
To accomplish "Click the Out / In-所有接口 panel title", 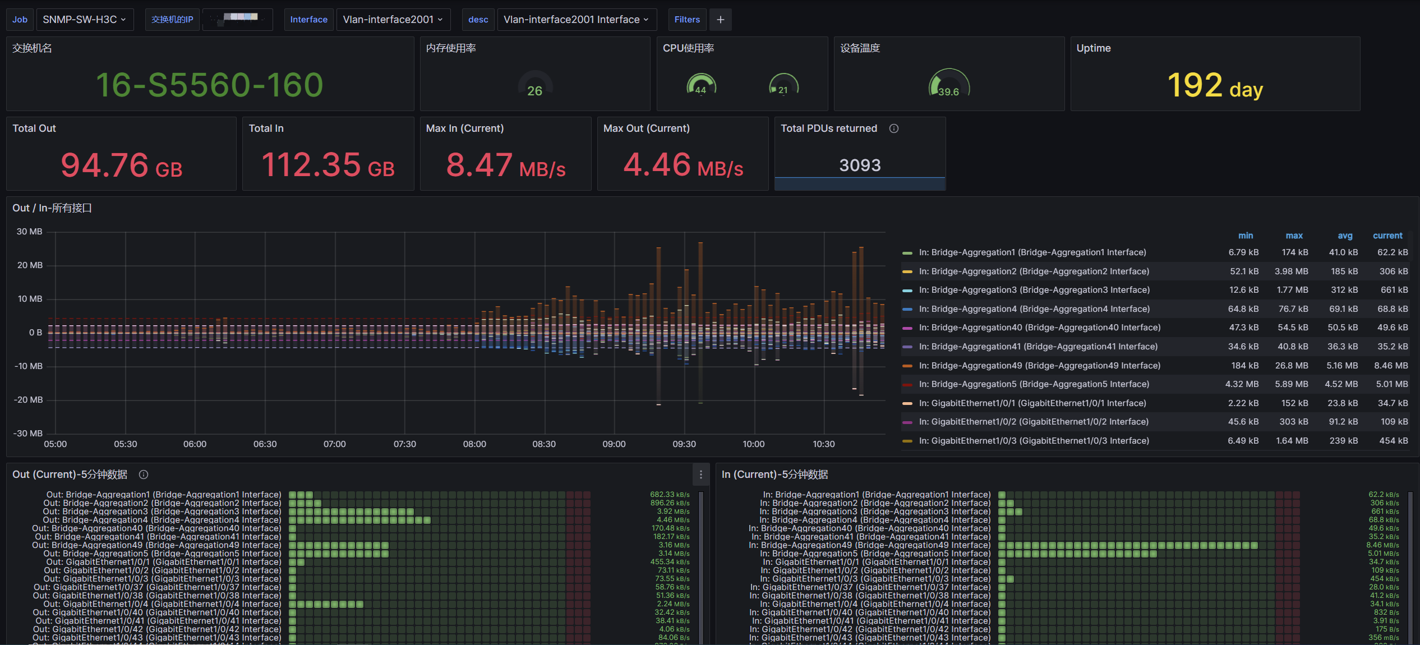I will click(x=52, y=208).
